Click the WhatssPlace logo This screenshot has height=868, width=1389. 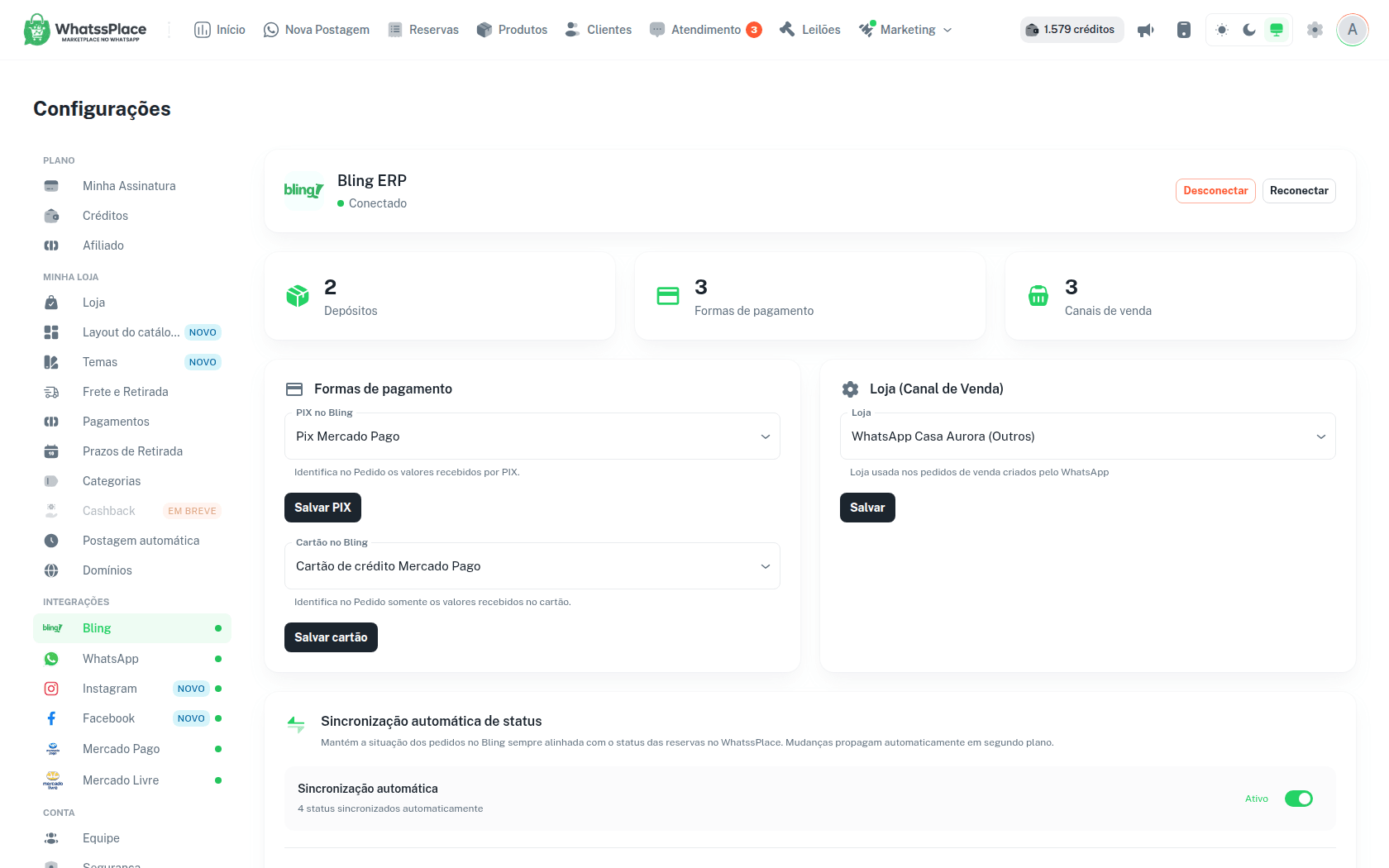[x=85, y=30]
